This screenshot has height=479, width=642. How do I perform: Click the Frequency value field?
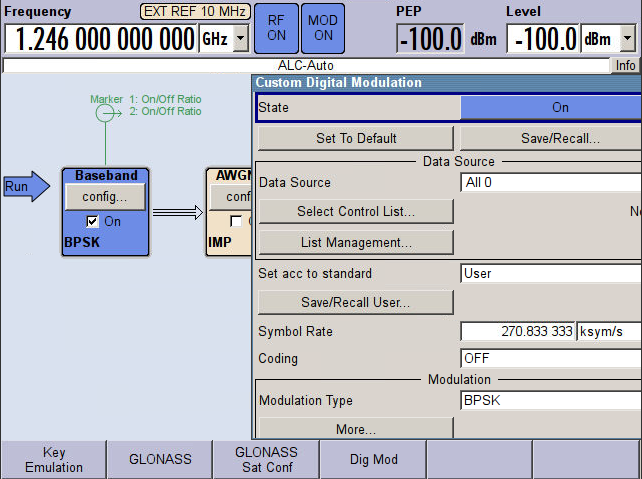tap(101, 40)
